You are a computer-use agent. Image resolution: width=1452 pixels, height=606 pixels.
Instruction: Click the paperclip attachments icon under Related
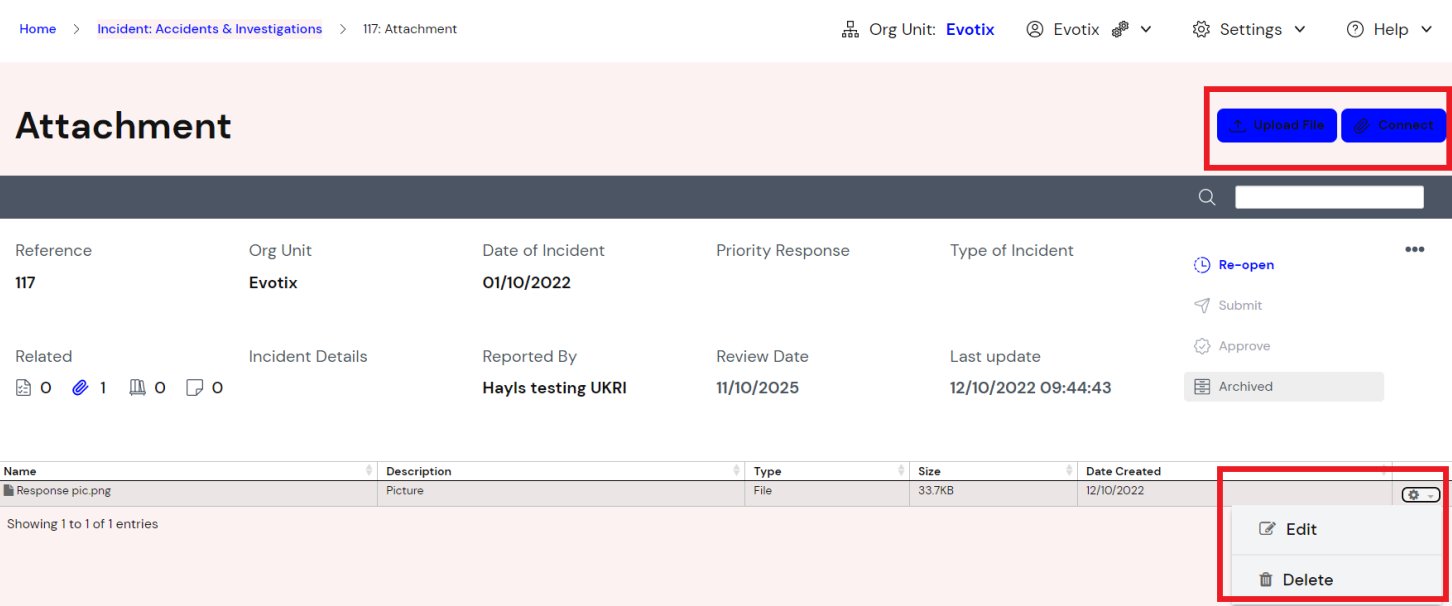(x=81, y=388)
